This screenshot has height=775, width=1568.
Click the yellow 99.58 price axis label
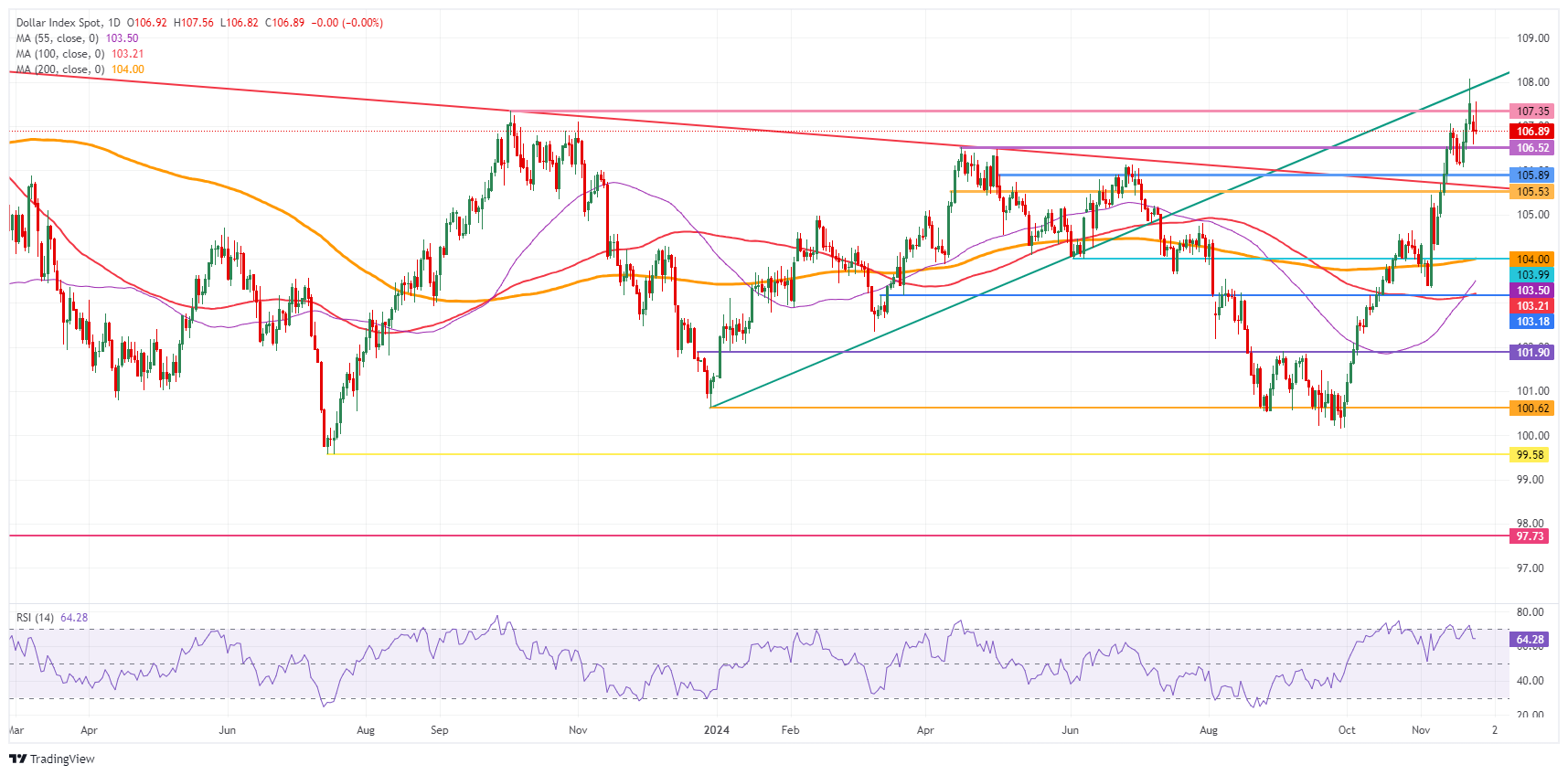[x=1530, y=455]
